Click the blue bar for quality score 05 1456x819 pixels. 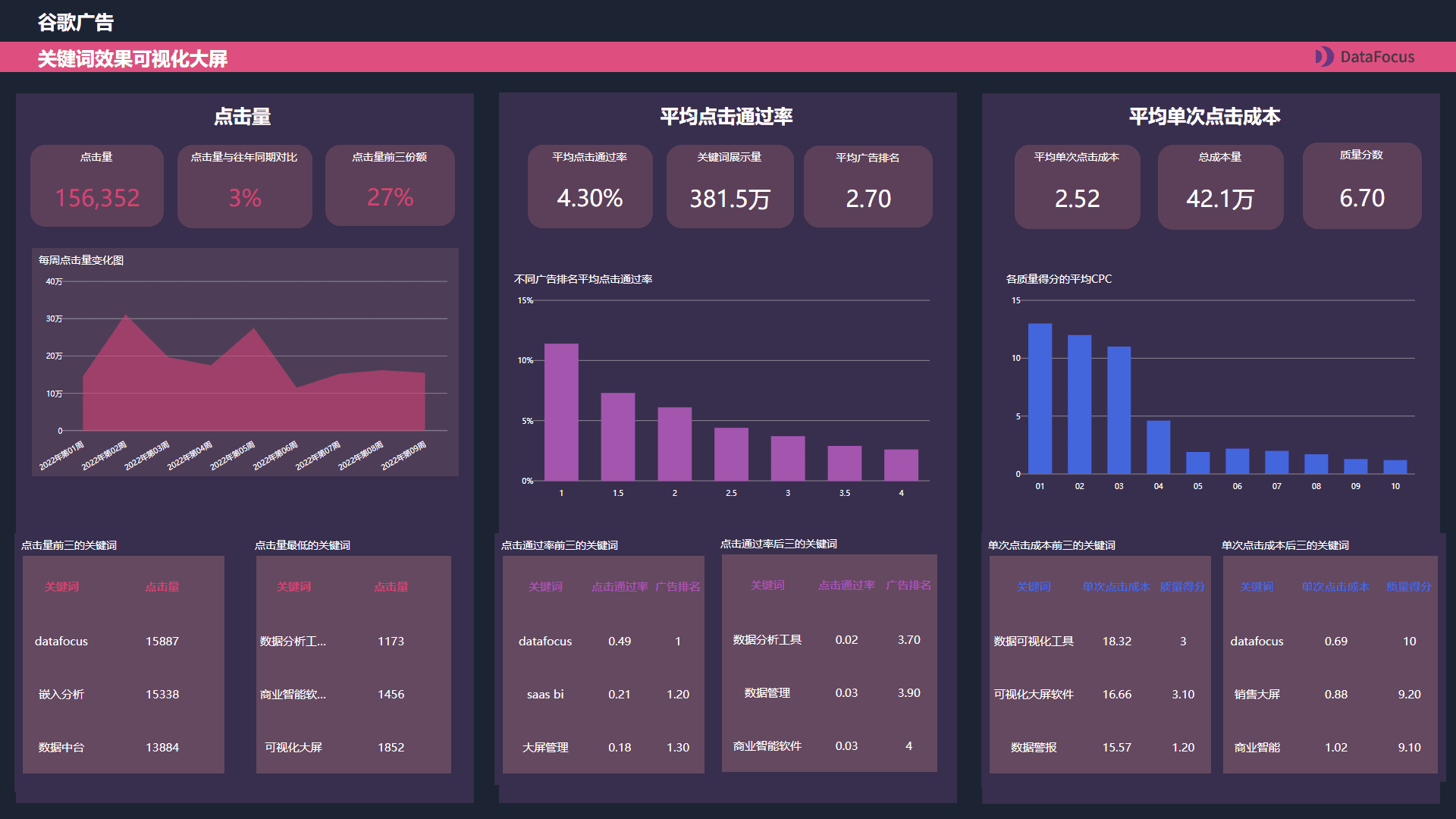(1197, 463)
